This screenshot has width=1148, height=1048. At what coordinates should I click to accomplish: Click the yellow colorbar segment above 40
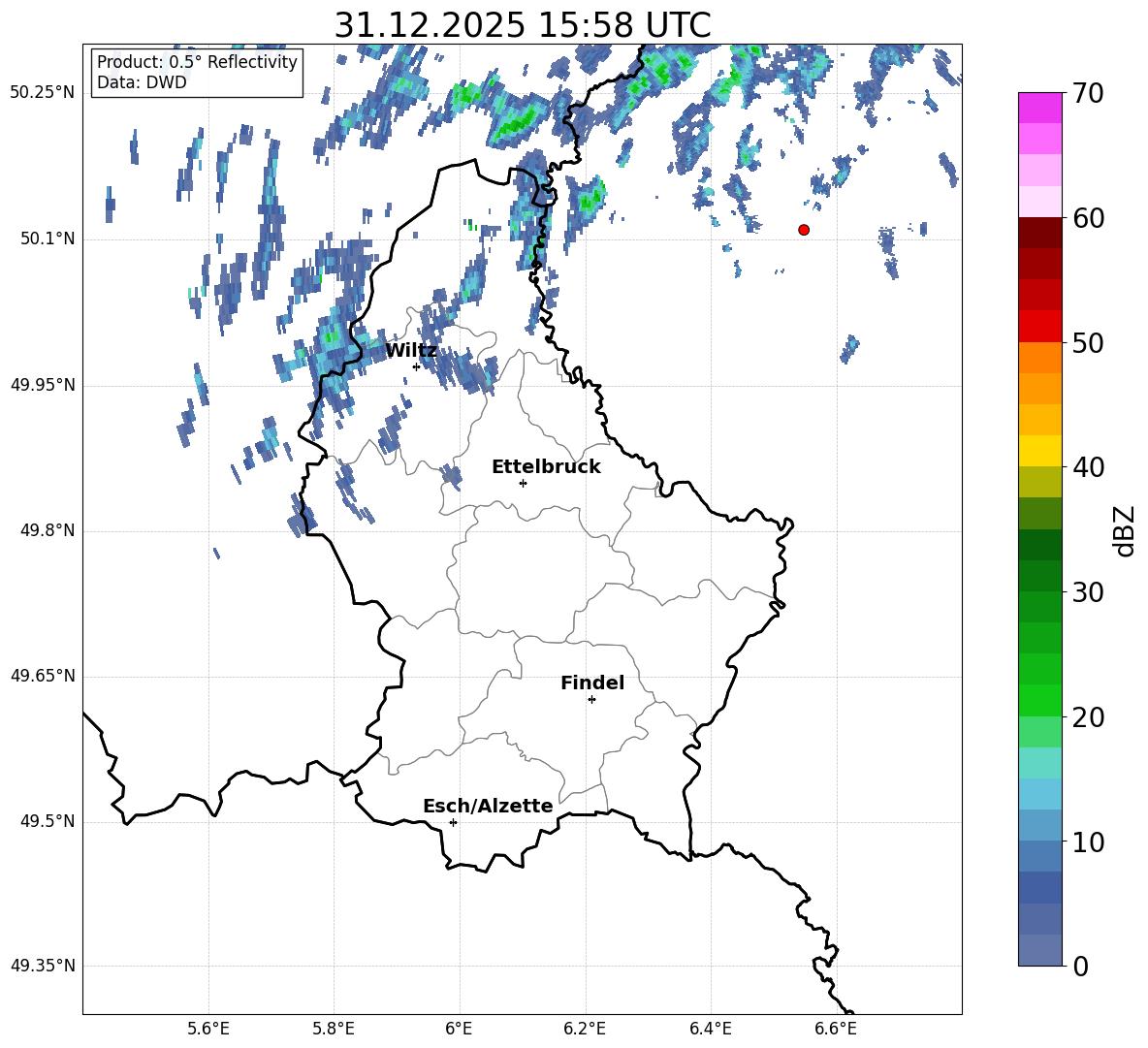point(1039,451)
